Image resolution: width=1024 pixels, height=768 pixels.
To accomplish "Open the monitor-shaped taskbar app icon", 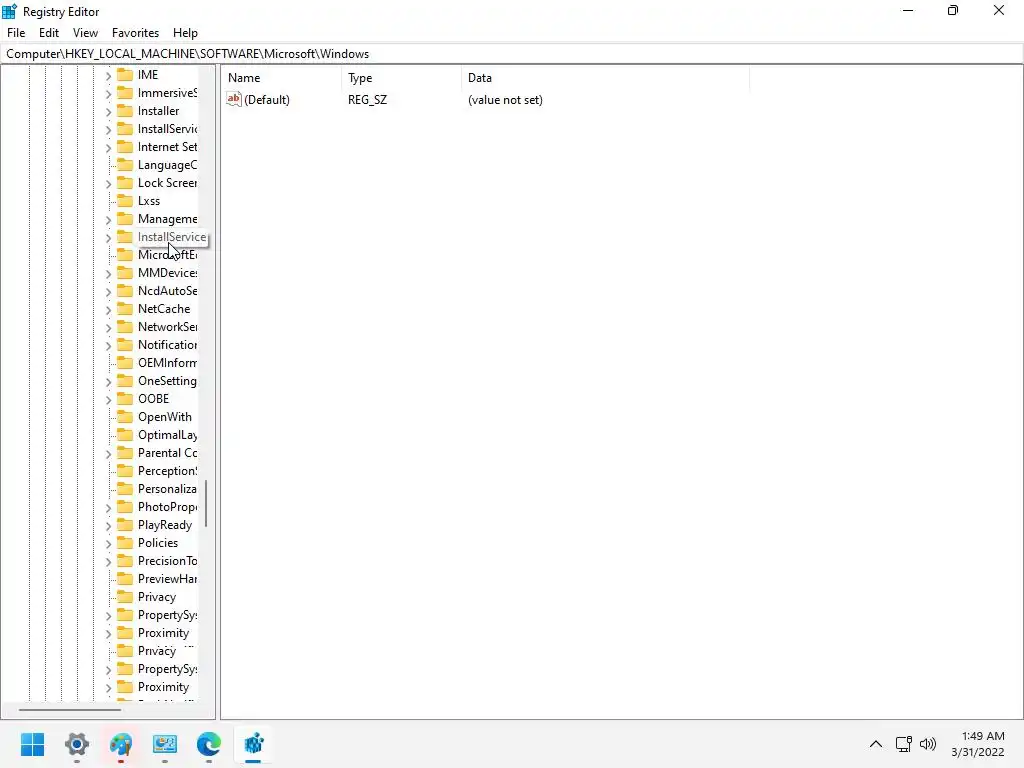I will click(x=165, y=744).
